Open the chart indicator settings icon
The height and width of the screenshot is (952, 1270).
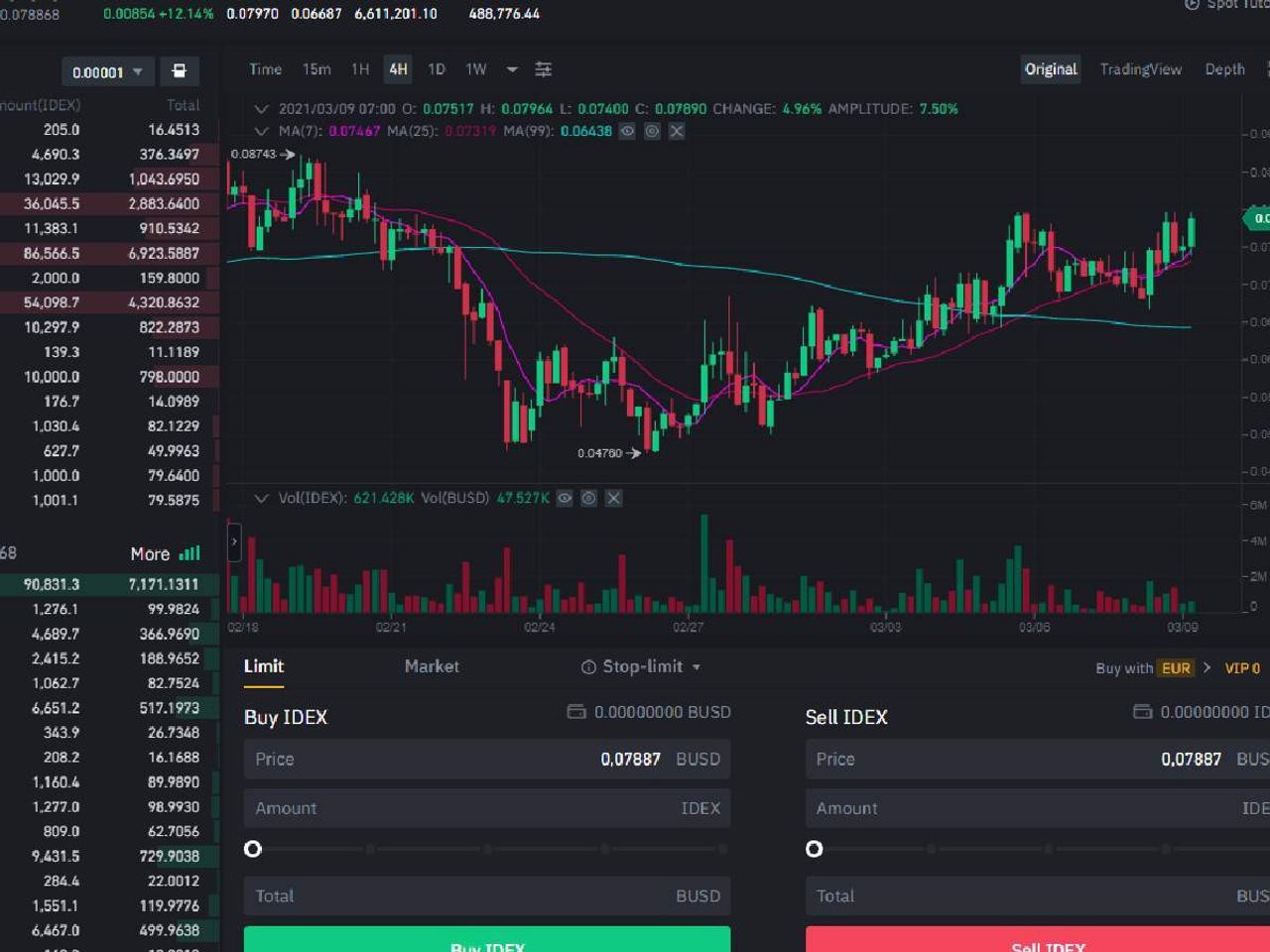click(x=543, y=69)
